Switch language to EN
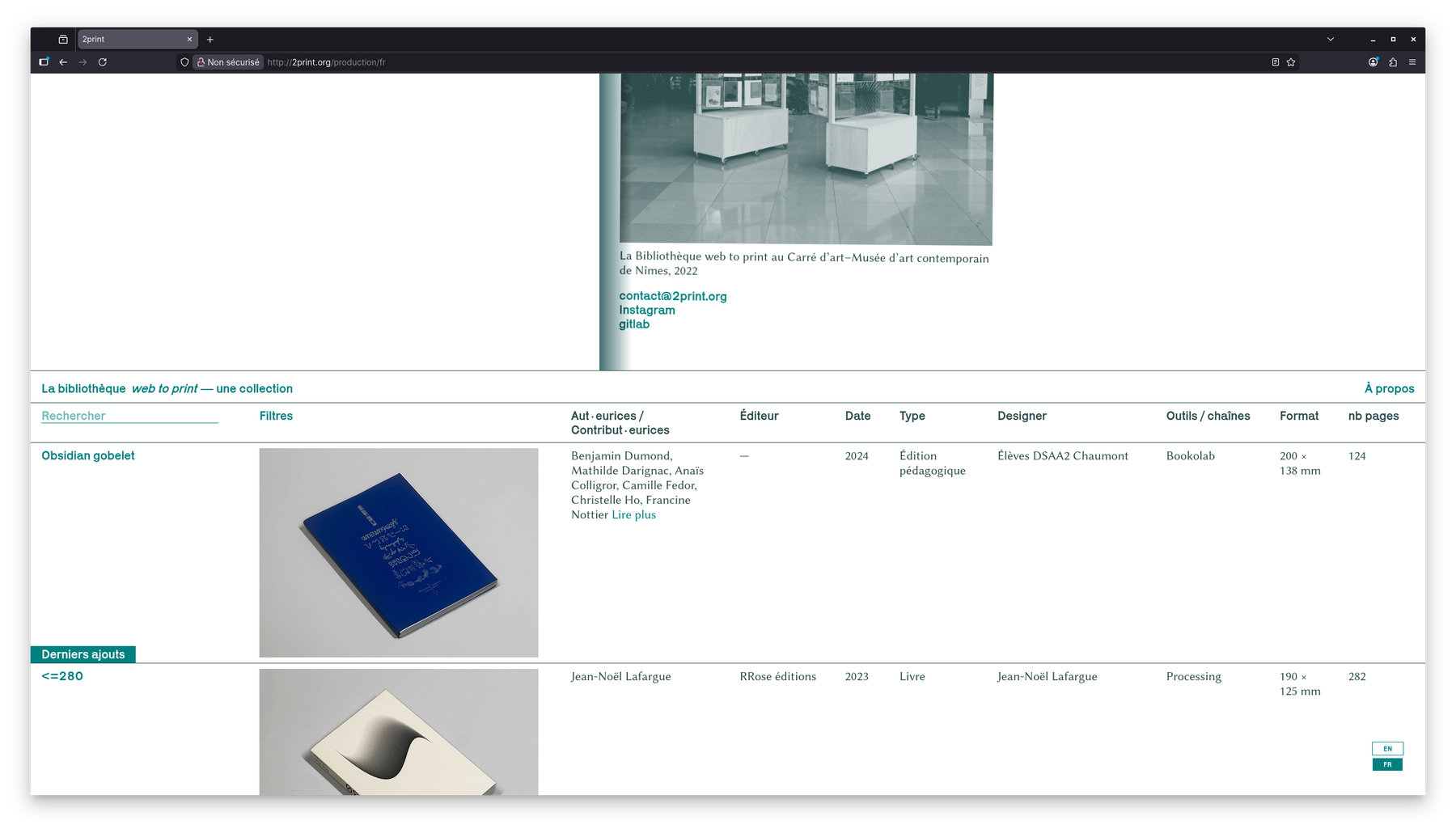Viewport: 1456px width, 829px height. point(1387,749)
